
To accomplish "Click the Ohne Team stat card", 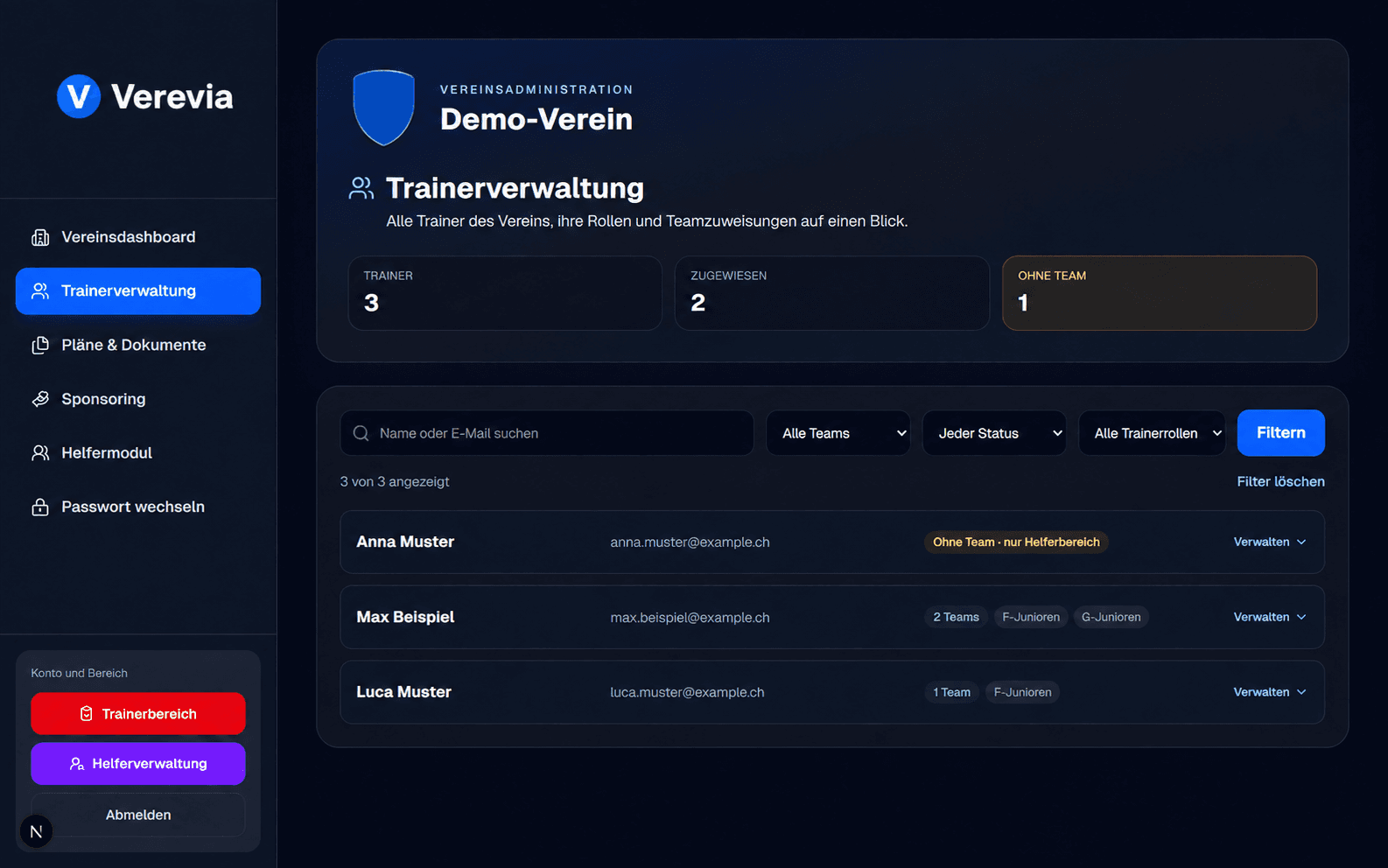I will (x=1159, y=293).
